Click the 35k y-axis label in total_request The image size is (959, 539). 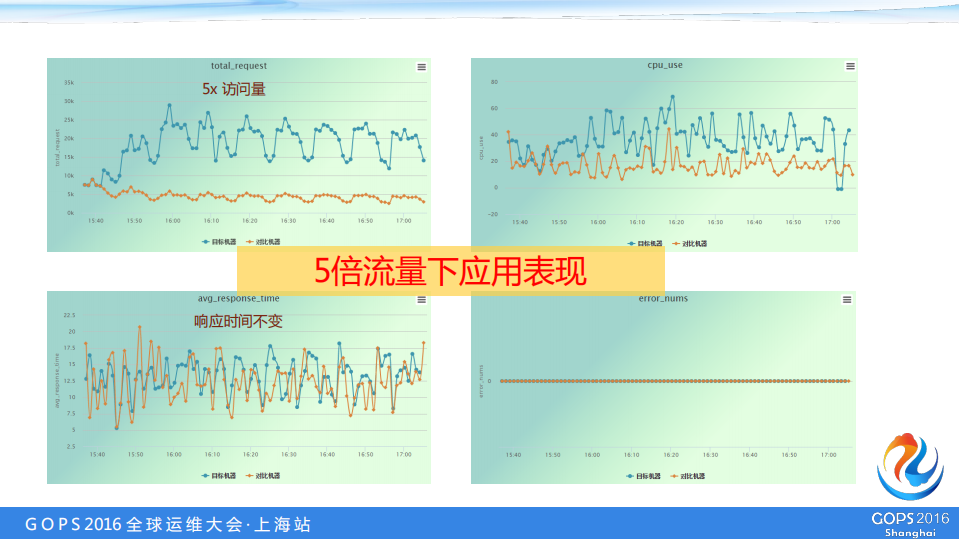pyautogui.click(x=69, y=83)
